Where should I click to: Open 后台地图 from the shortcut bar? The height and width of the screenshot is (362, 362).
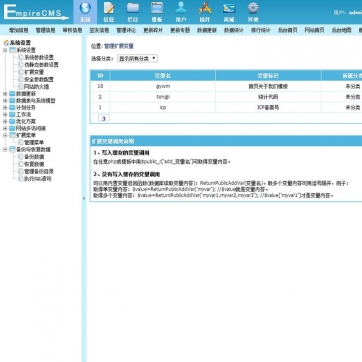coord(341,30)
